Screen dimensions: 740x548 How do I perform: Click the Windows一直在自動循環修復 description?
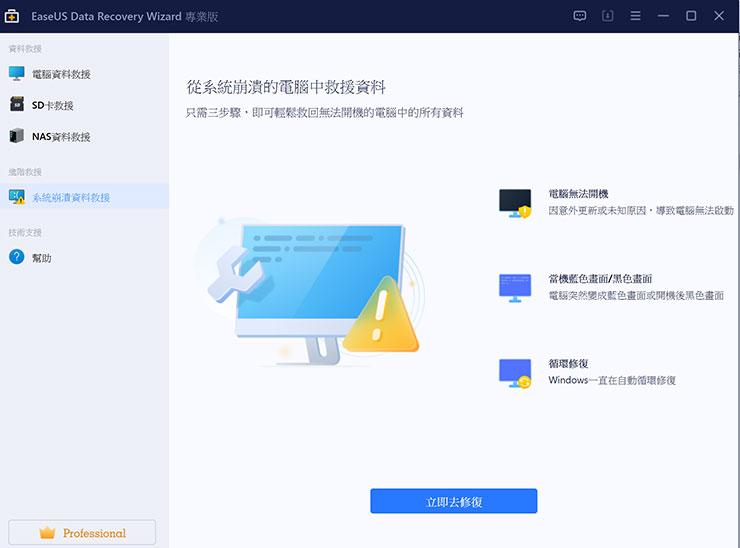tap(612, 380)
